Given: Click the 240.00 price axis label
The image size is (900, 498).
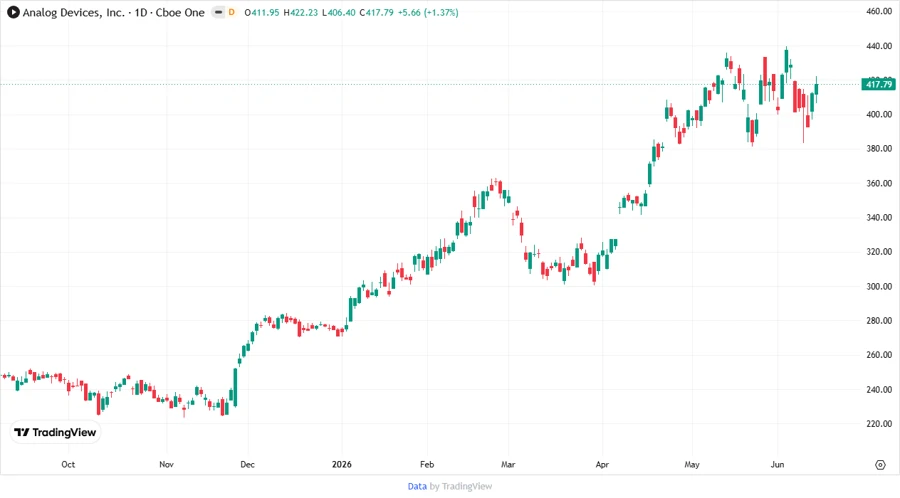Looking at the screenshot, I should pyautogui.click(x=879, y=390).
